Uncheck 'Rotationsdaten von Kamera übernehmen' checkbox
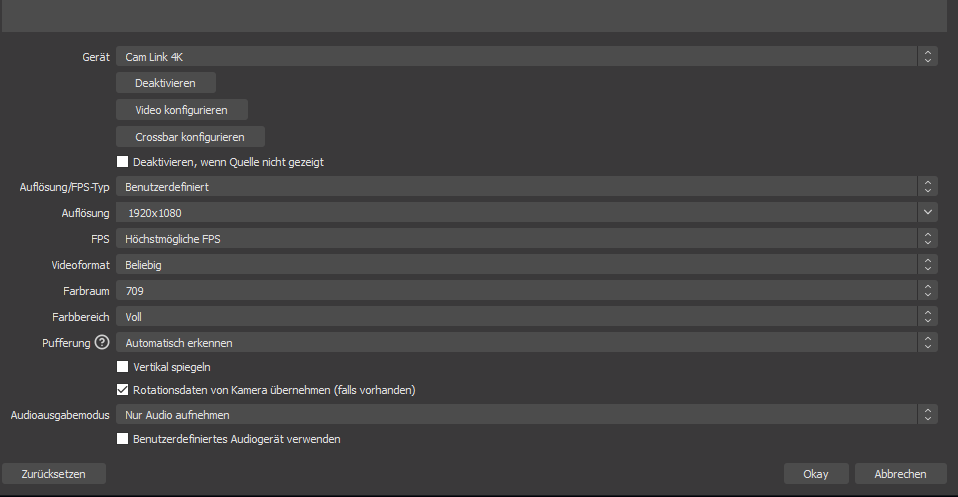Image resolution: width=958 pixels, height=497 pixels. coord(123,389)
